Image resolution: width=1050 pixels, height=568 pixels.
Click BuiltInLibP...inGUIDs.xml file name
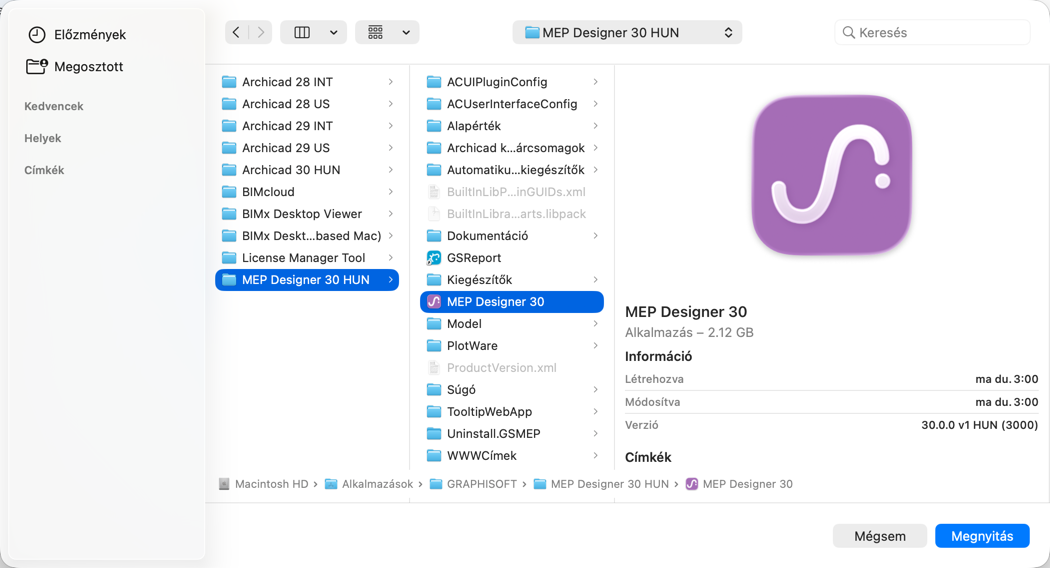click(x=516, y=192)
